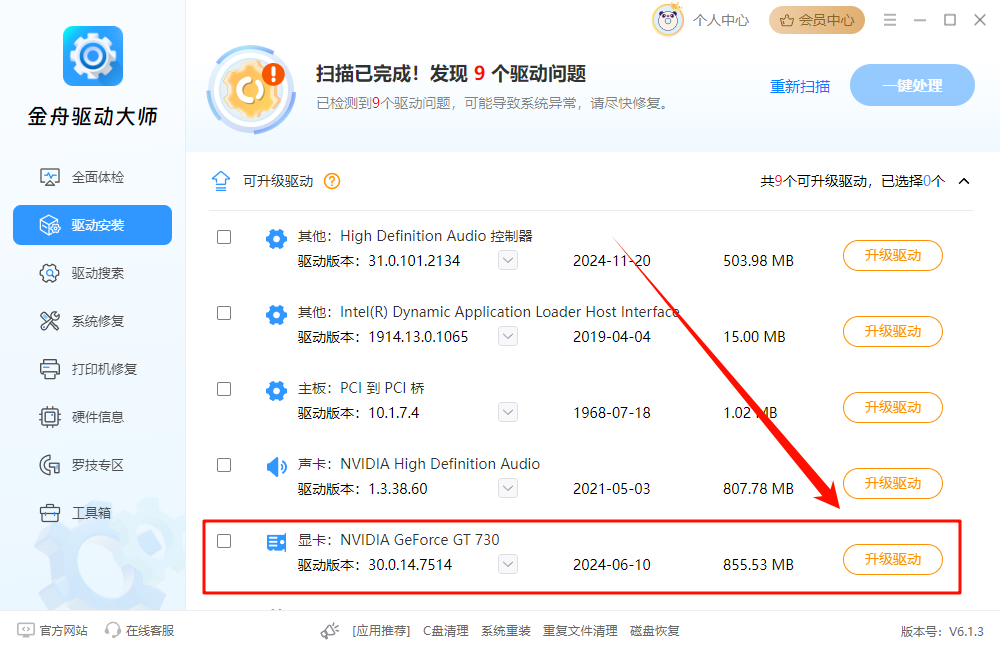Click the date 2024-06-10 in GT 730 row
Image resolution: width=1000 pixels, height=650 pixels.
click(612, 565)
